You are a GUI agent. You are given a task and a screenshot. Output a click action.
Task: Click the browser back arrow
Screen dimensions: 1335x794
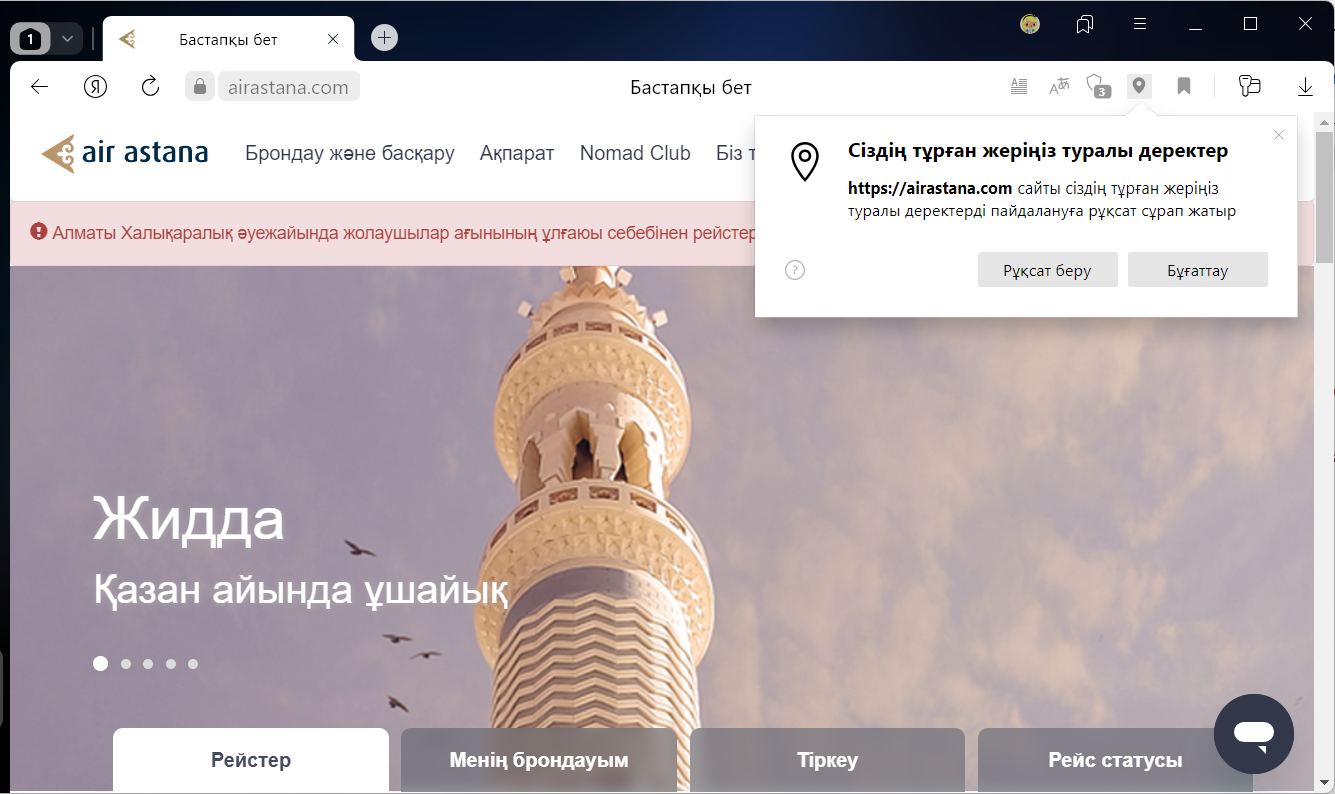(39, 87)
